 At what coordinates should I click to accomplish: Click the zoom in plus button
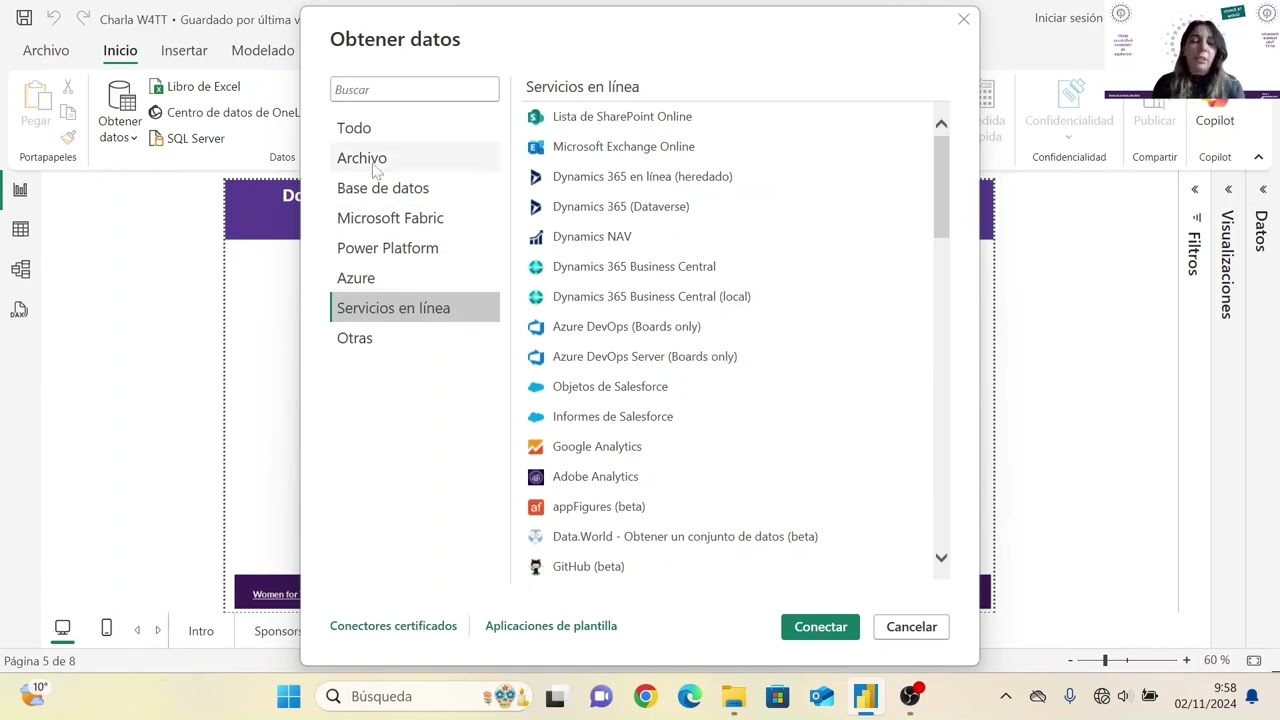1186,661
